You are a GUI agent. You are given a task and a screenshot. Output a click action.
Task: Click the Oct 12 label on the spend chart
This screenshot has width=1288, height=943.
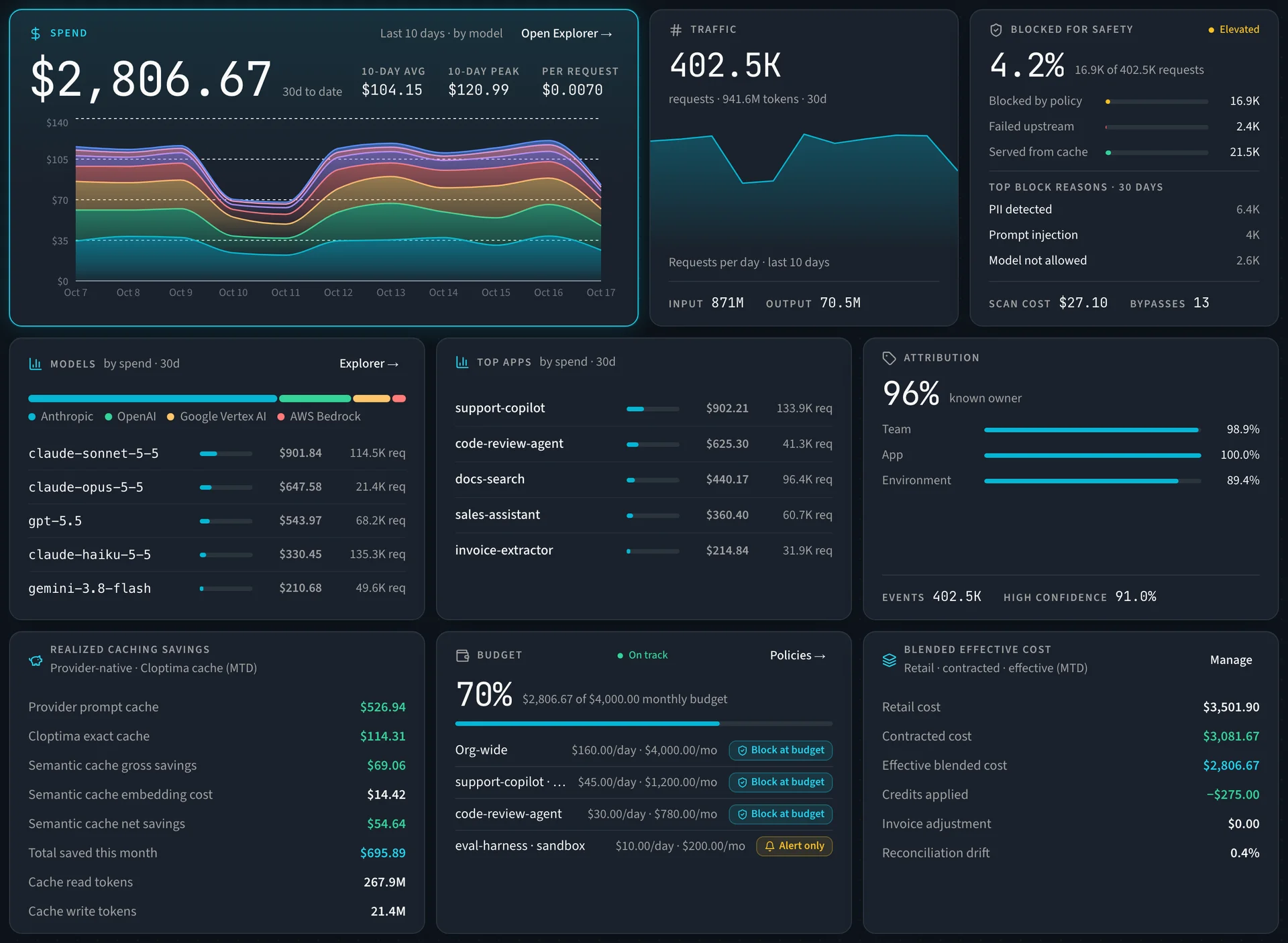[338, 292]
